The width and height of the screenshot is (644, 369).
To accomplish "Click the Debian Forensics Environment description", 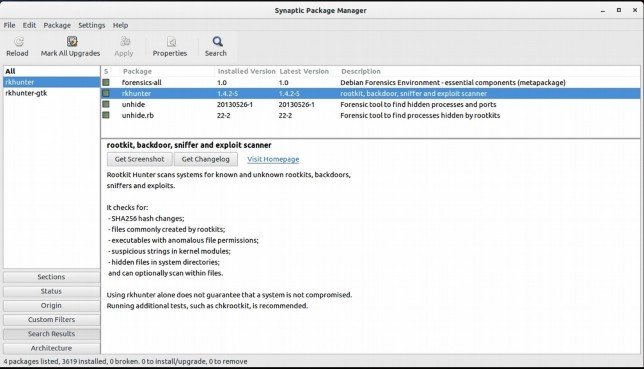I will click(x=453, y=82).
